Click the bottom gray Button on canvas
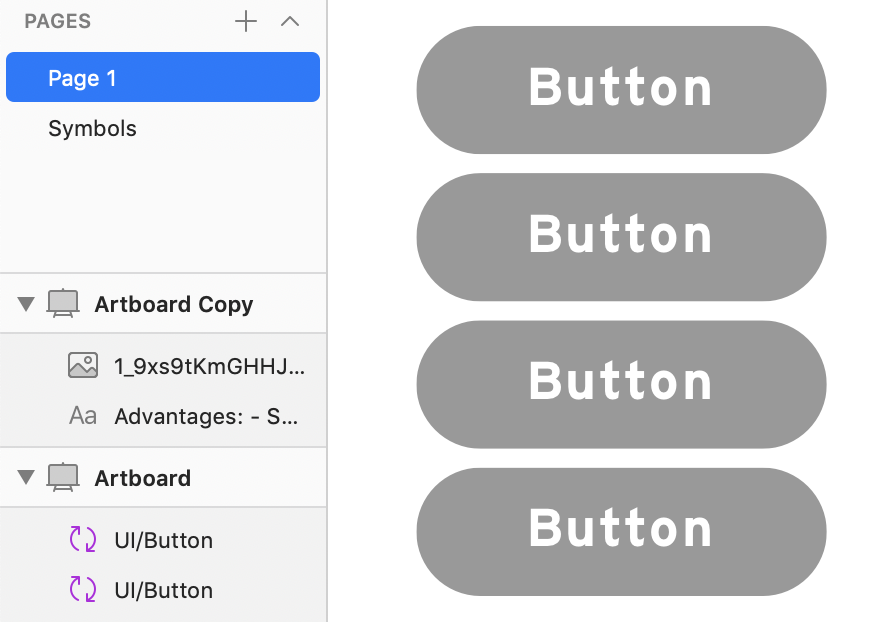886x622 pixels. (621, 532)
